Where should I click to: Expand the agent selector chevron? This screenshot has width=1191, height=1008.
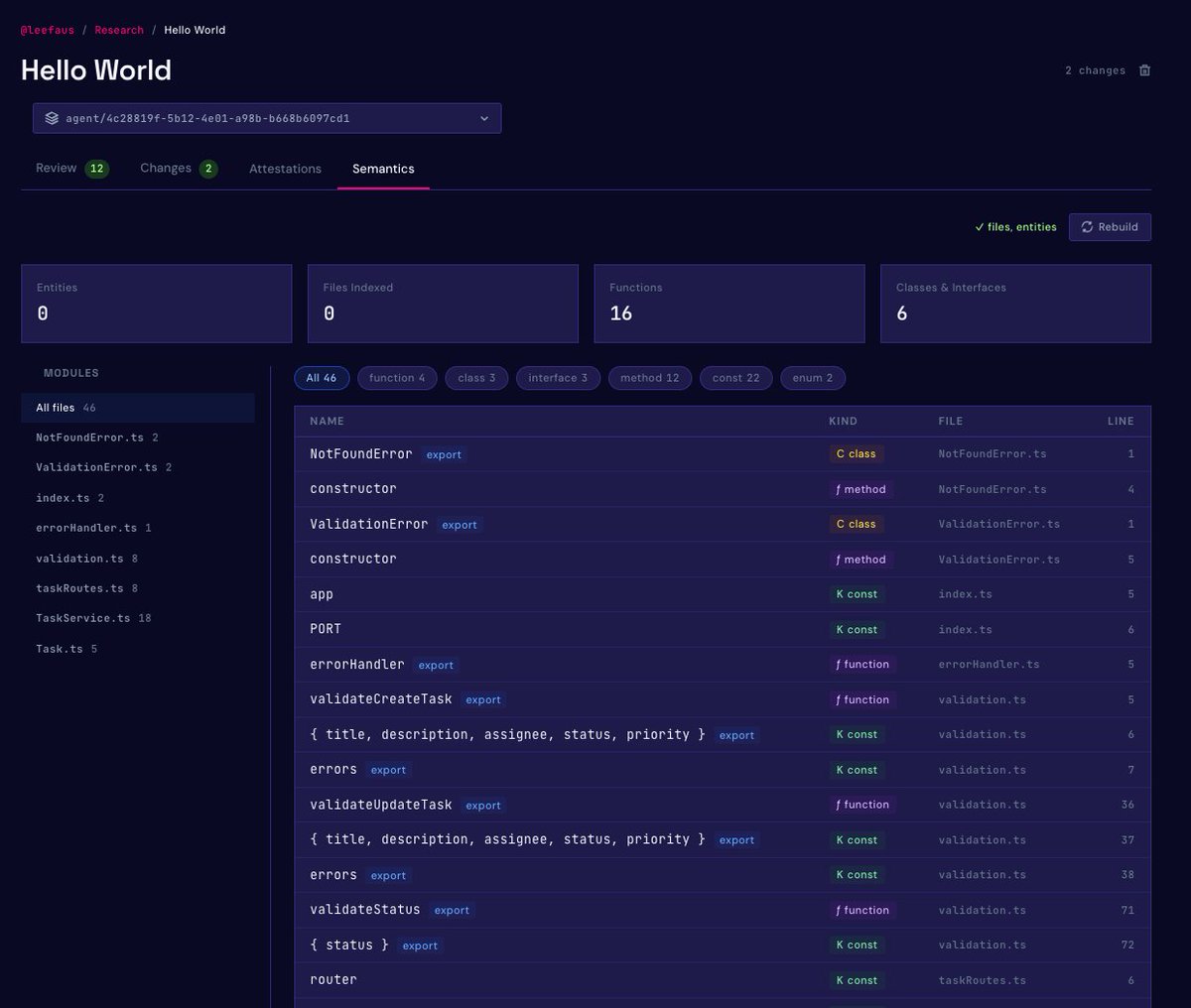coord(484,118)
